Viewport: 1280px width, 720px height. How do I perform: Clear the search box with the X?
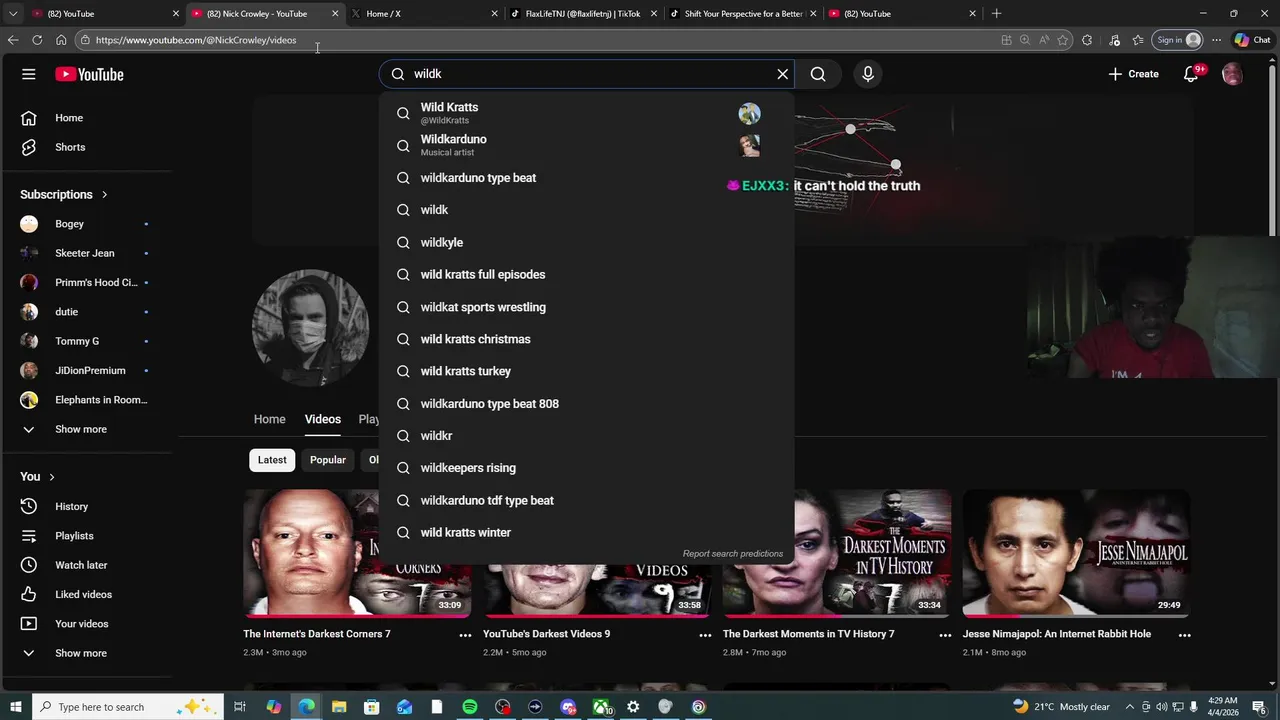[783, 74]
